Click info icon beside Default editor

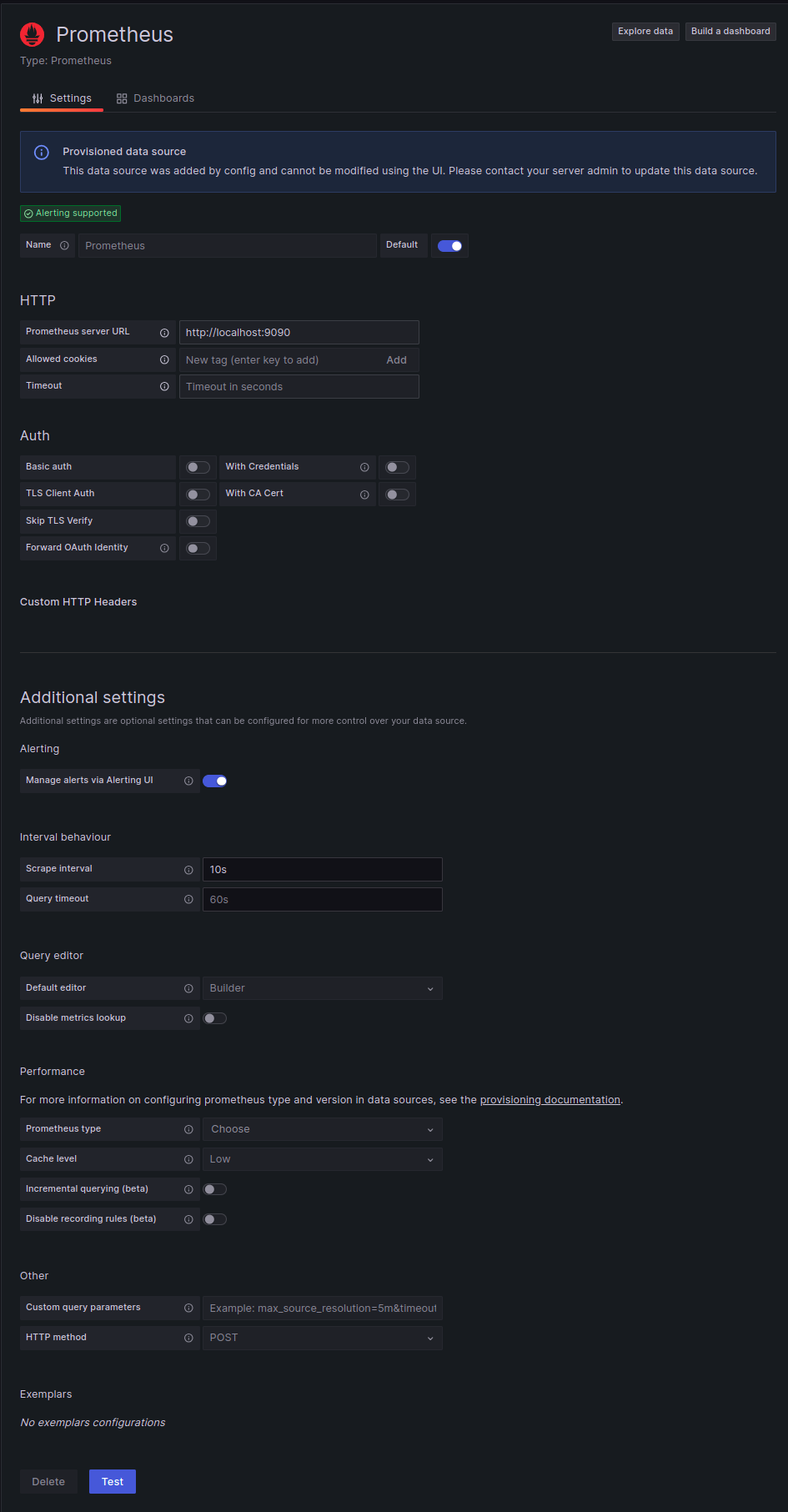188,988
